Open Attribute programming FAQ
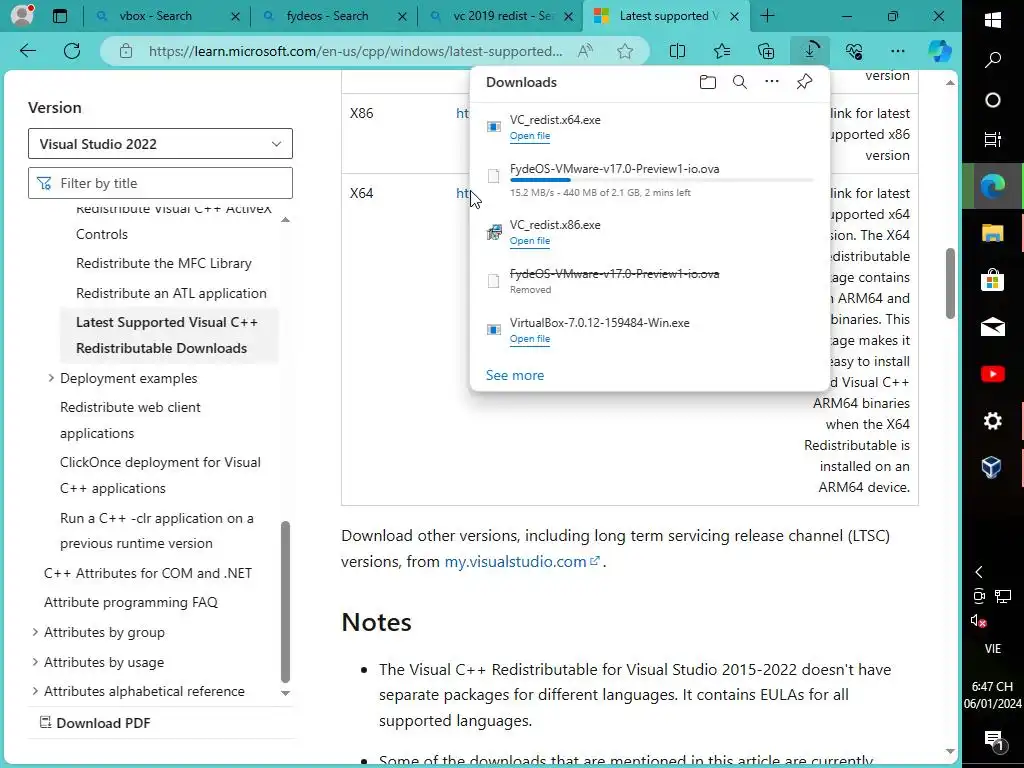The height and width of the screenshot is (768, 1024). (131, 602)
